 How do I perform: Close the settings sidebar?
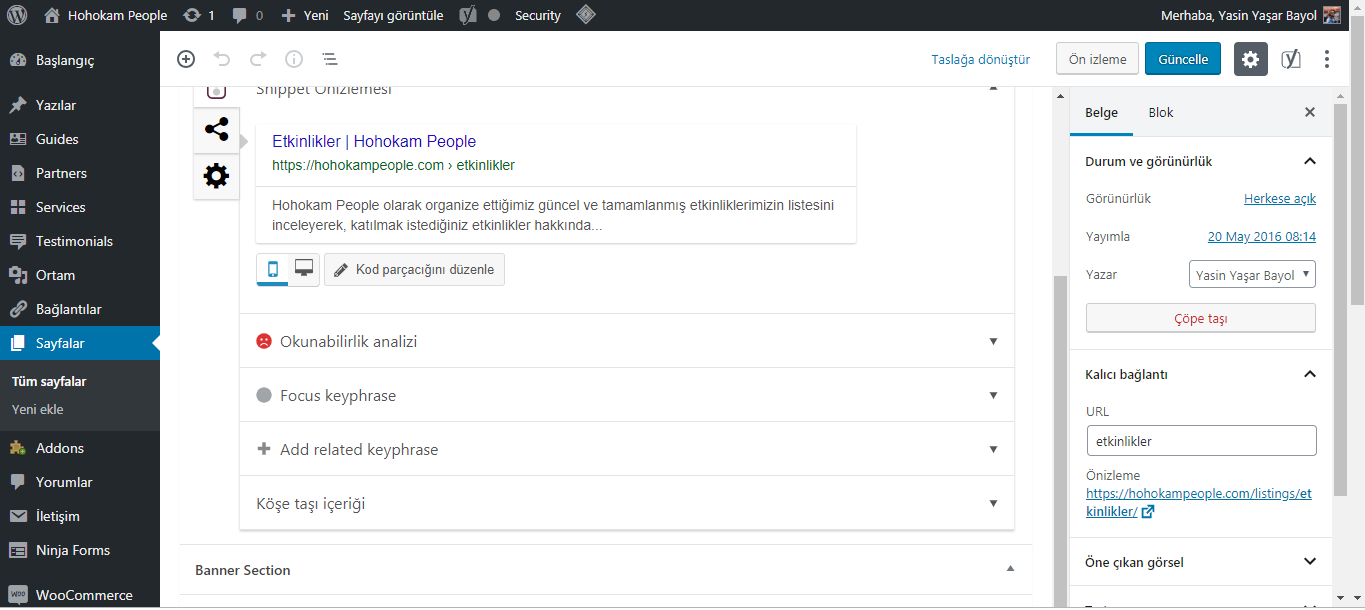click(x=1310, y=112)
